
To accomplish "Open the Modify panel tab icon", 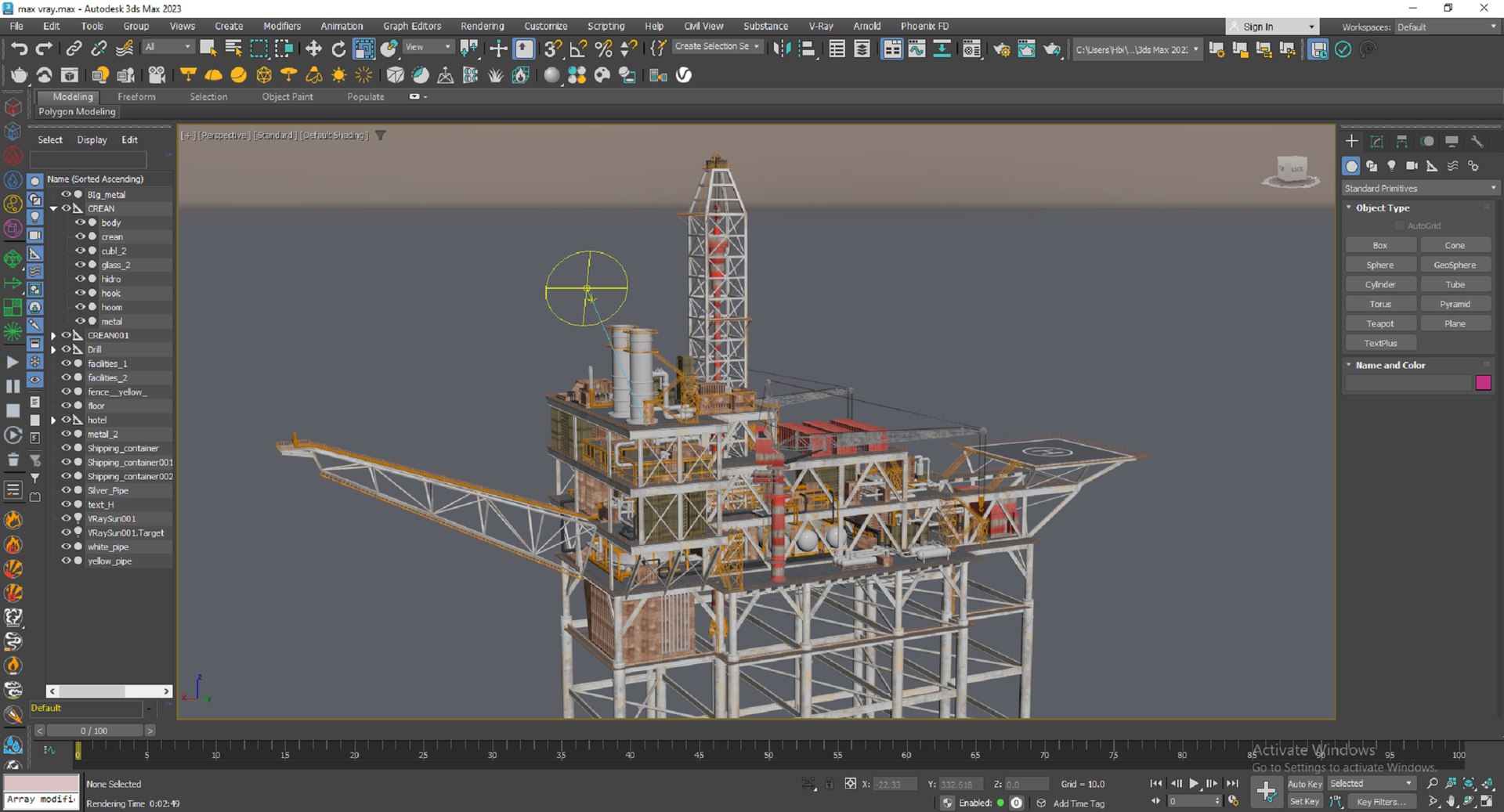I will coord(1376,142).
